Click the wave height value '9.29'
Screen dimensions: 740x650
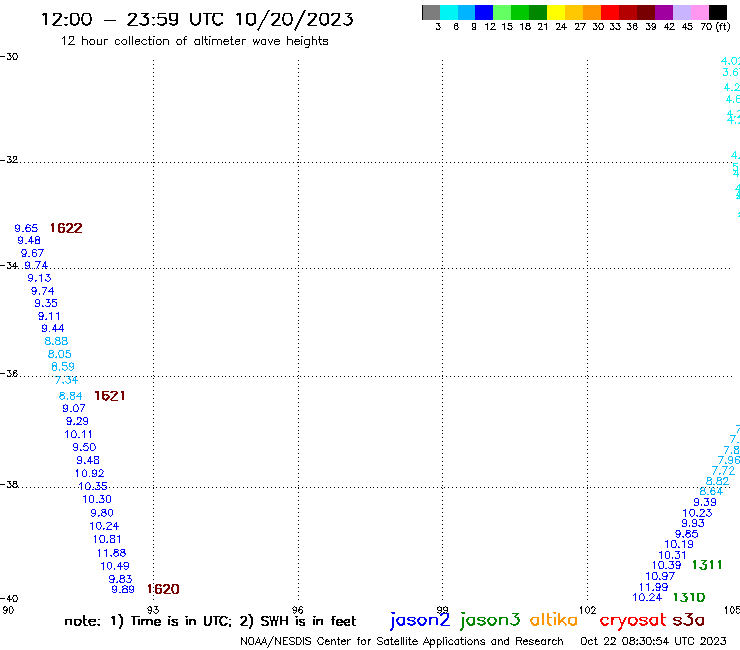77,421
